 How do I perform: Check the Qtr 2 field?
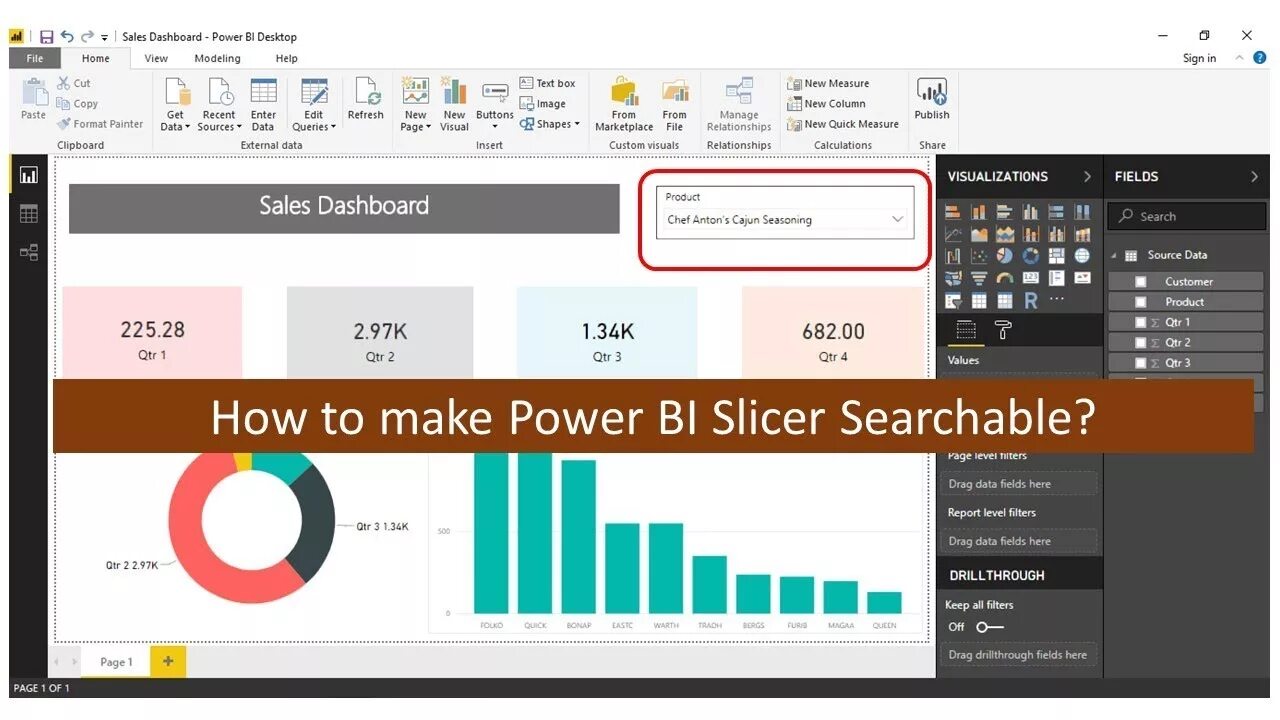(1140, 342)
